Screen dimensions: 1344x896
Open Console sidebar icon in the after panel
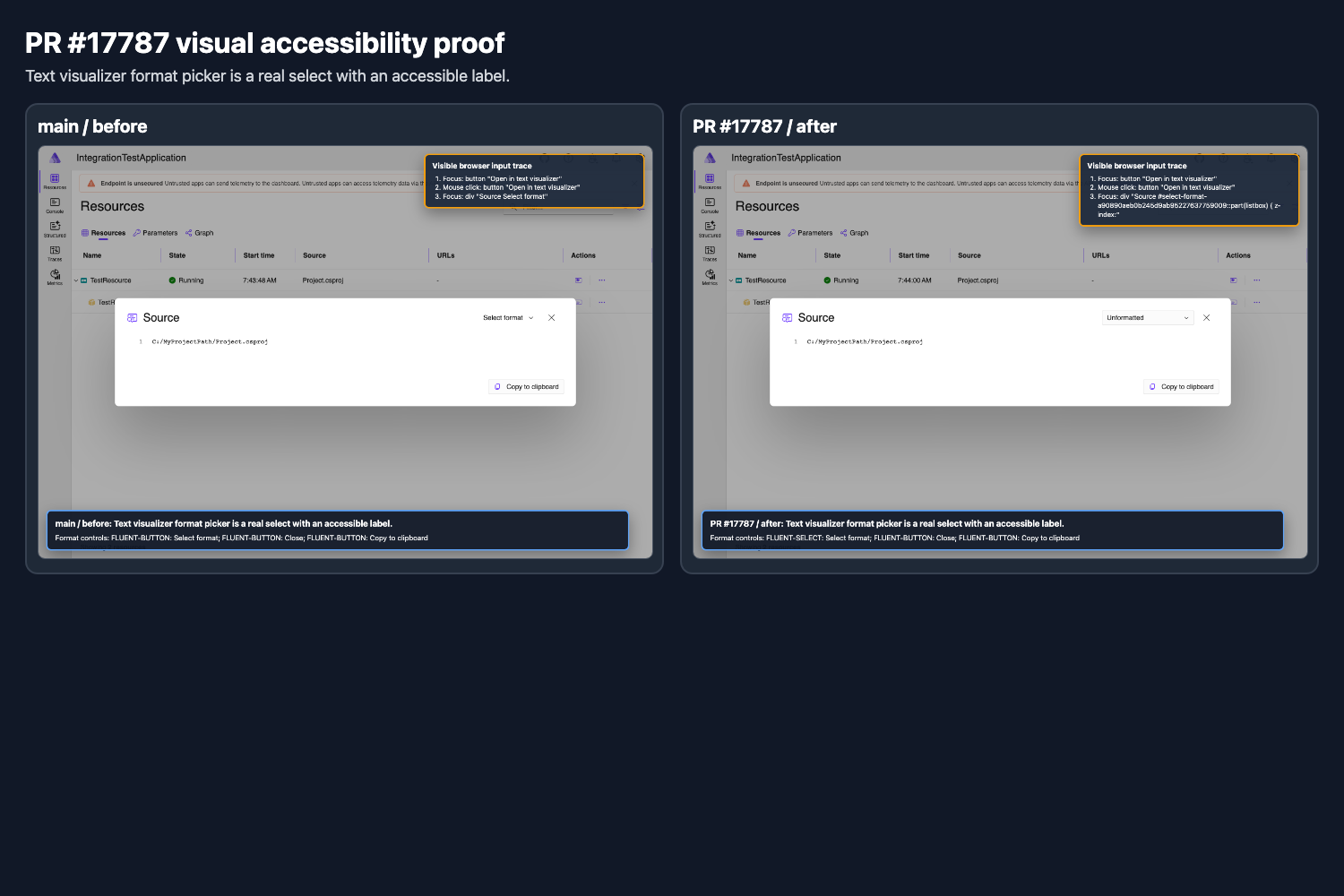[x=710, y=204]
